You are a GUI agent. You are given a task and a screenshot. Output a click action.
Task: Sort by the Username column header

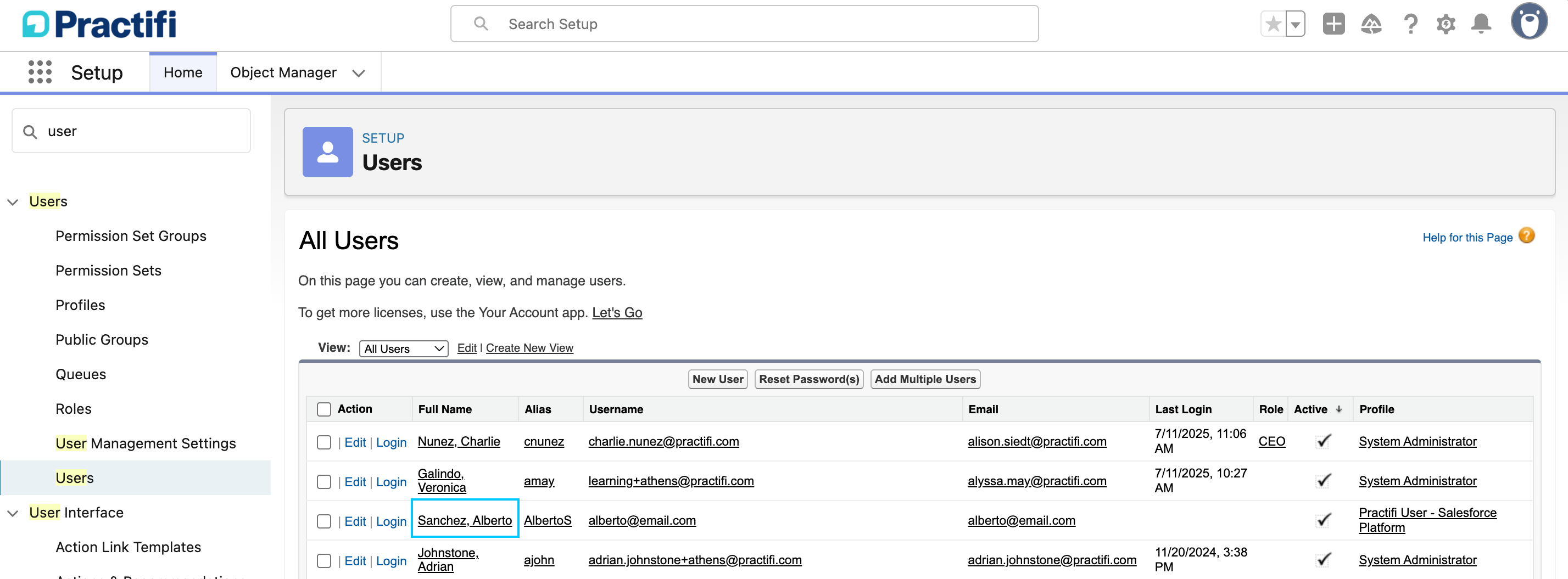click(x=616, y=409)
